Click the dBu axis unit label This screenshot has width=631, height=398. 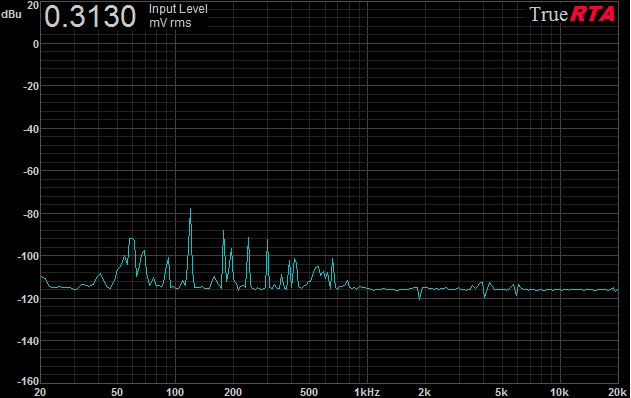tap(11, 14)
